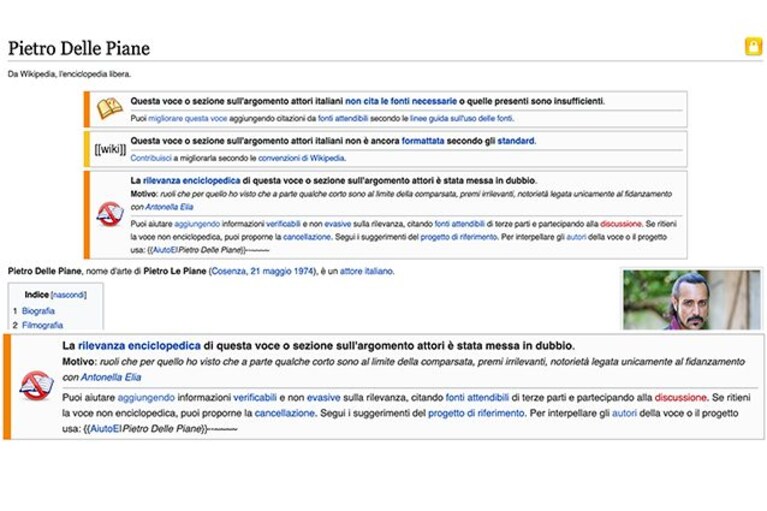The width and height of the screenshot is (767, 511).
Task: Open the actor's photo thumbnail
Action: click(692, 299)
